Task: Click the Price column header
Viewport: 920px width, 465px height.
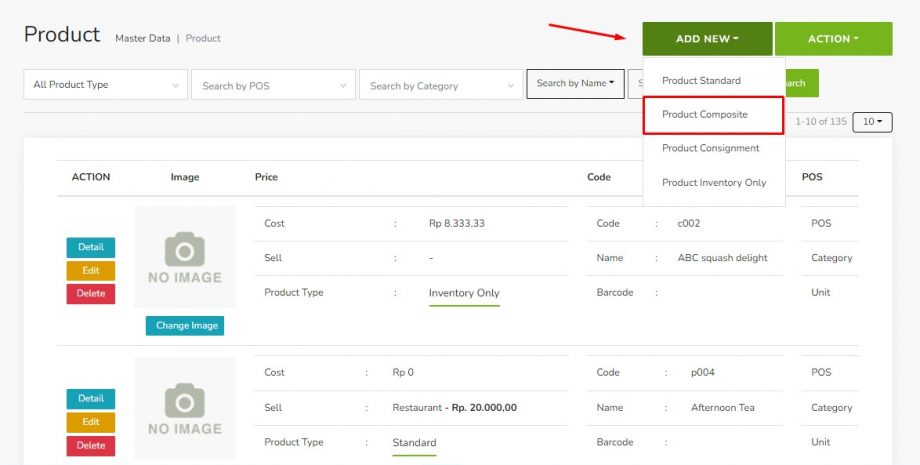Action: pyautogui.click(x=266, y=177)
